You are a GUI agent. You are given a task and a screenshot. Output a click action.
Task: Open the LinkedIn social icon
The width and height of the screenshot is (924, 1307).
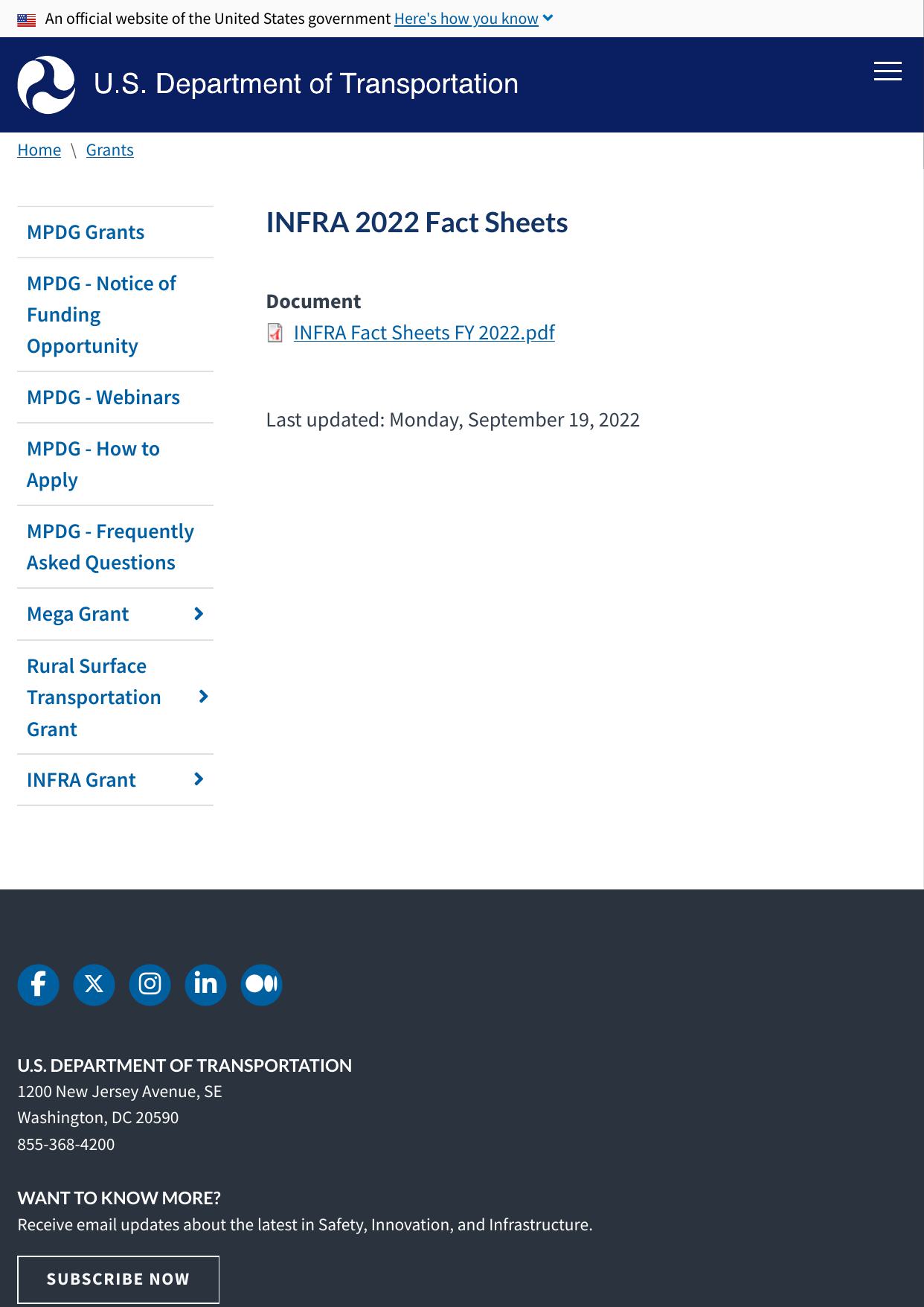(x=205, y=985)
